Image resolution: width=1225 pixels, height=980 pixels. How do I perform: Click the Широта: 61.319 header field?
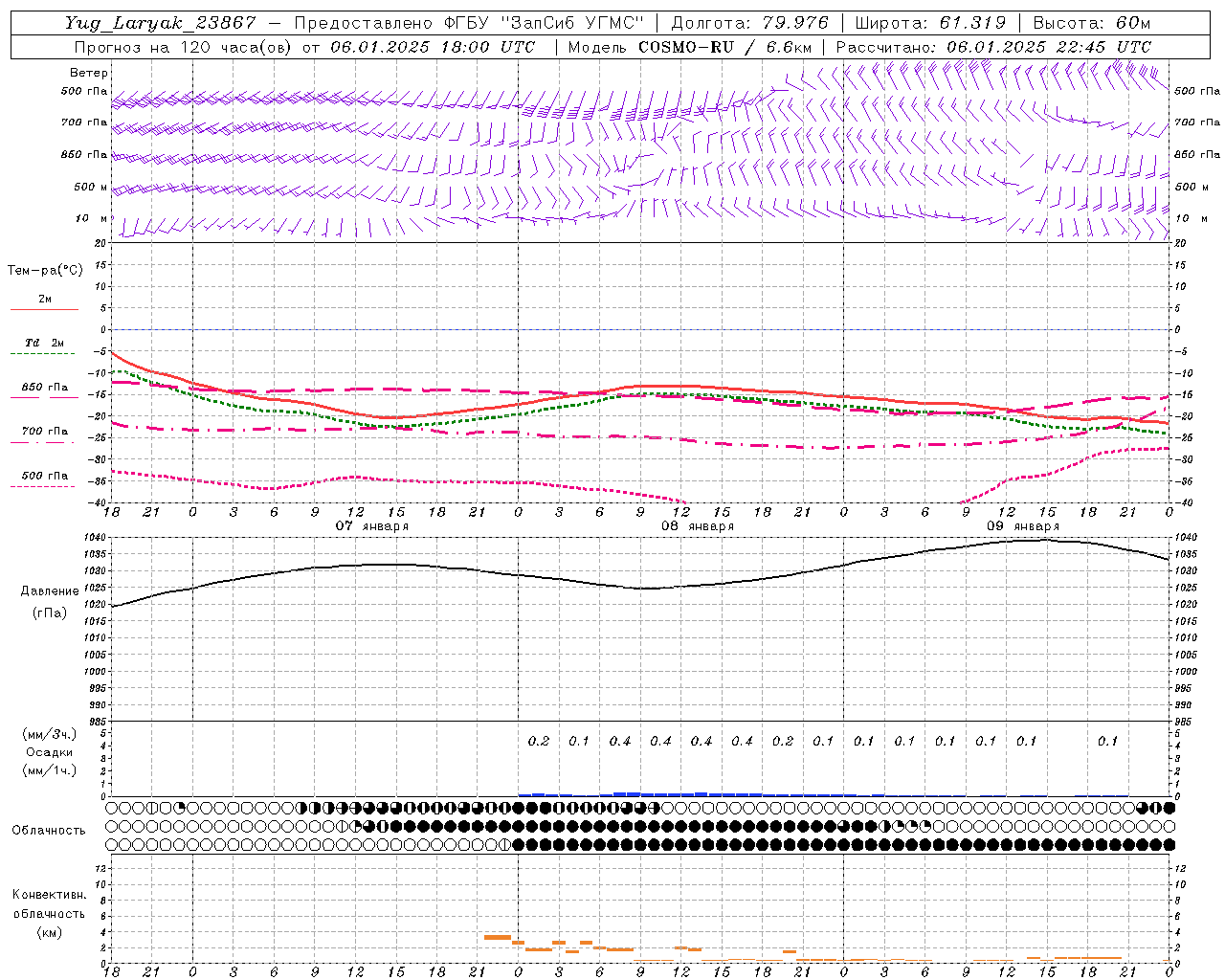click(930, 23)
